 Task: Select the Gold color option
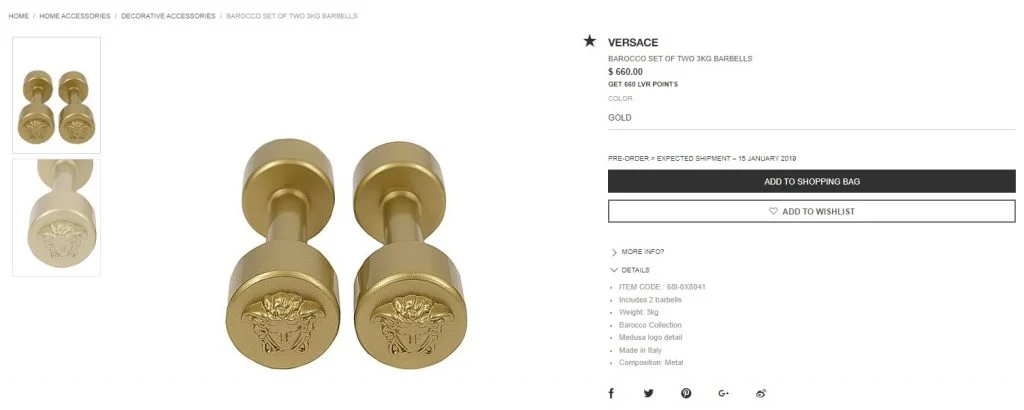[x=620, y=118]
